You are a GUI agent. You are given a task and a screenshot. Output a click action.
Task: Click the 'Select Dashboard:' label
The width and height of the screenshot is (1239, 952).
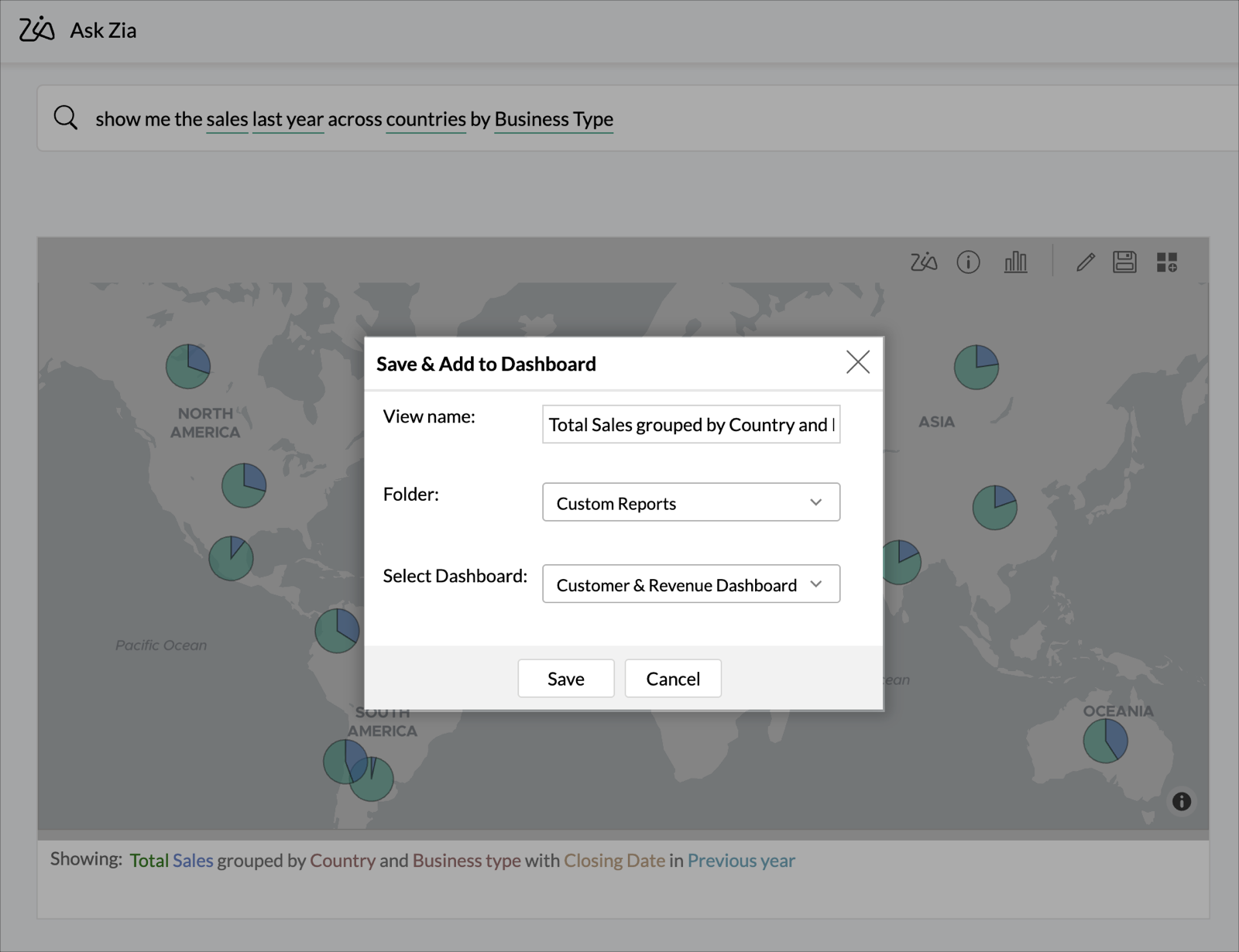tap(455, 576)
